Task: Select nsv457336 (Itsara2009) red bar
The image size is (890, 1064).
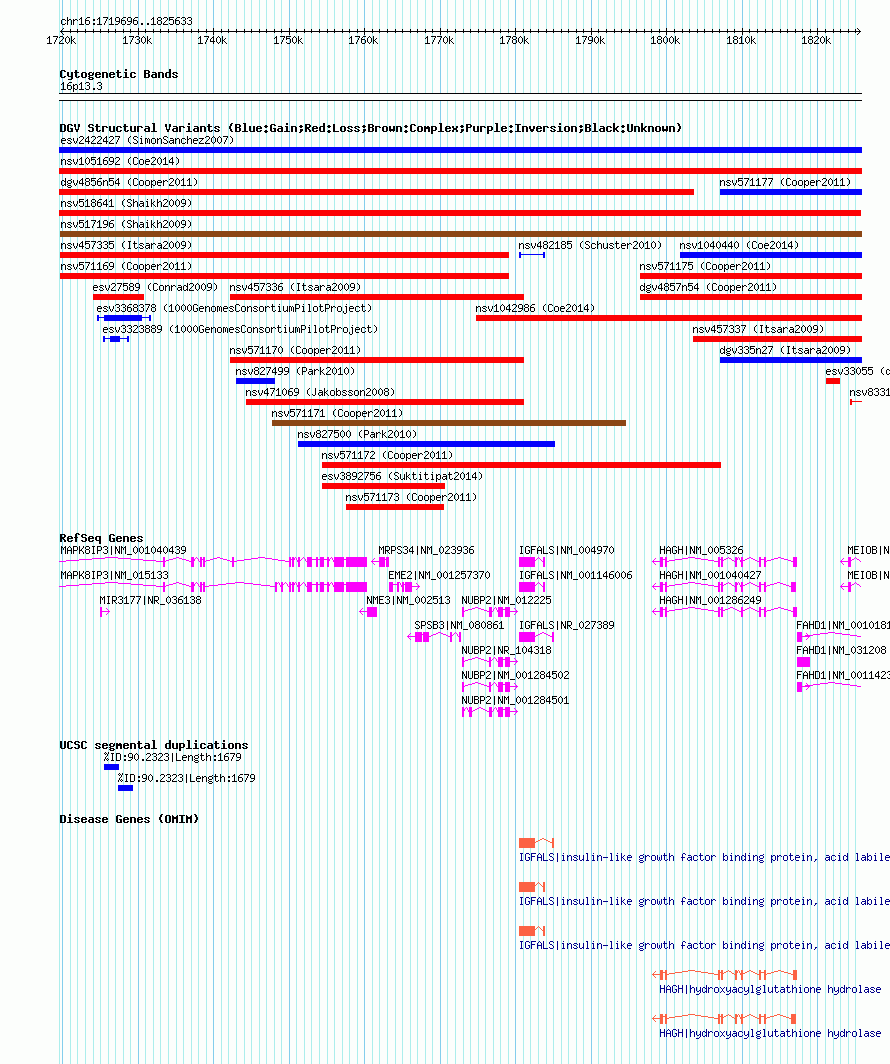Action: pyautogui.click(x=376, y=297)
